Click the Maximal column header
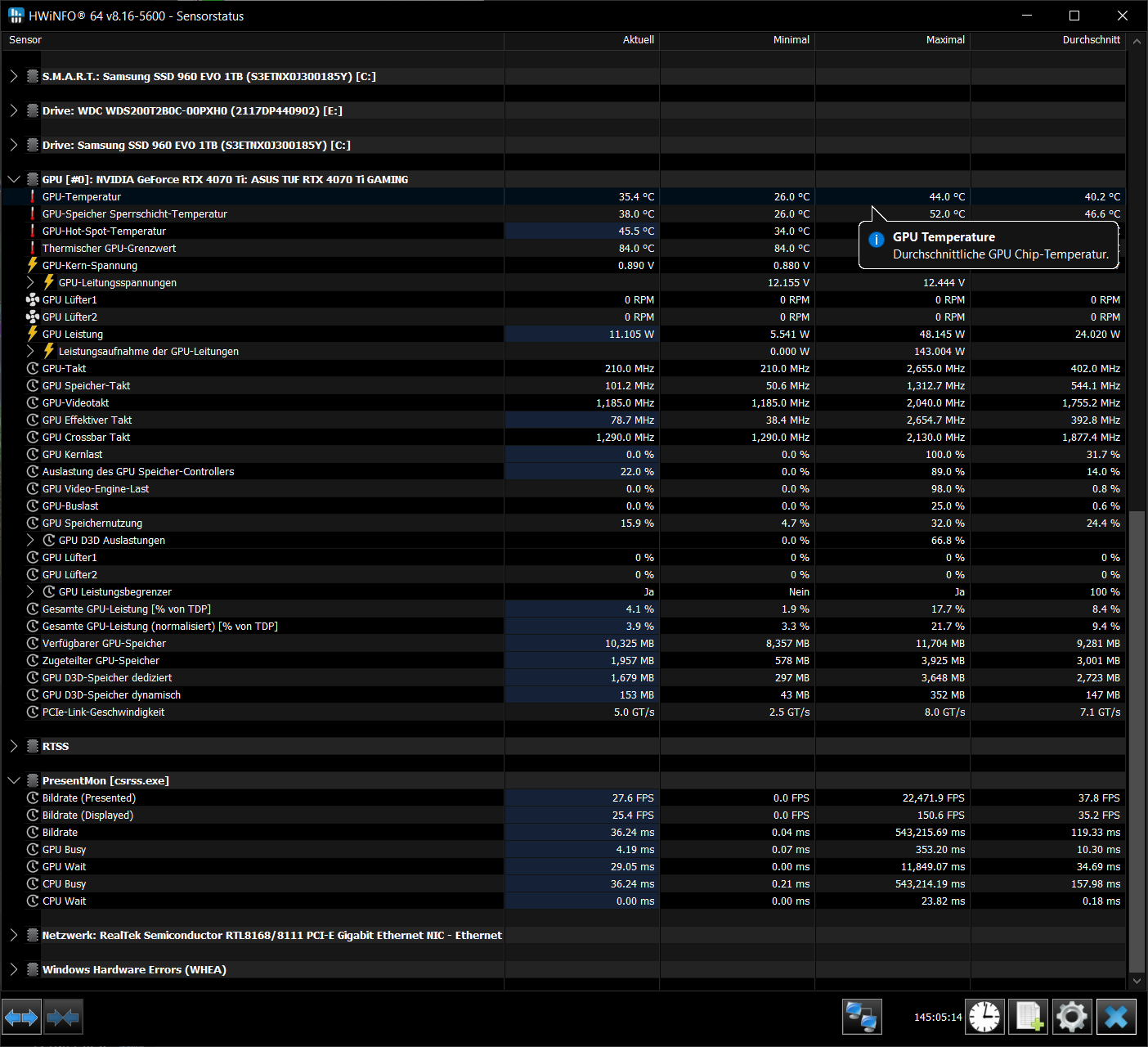The width and height of the screenshot is (1148, 1047). (x=893, y=40)
